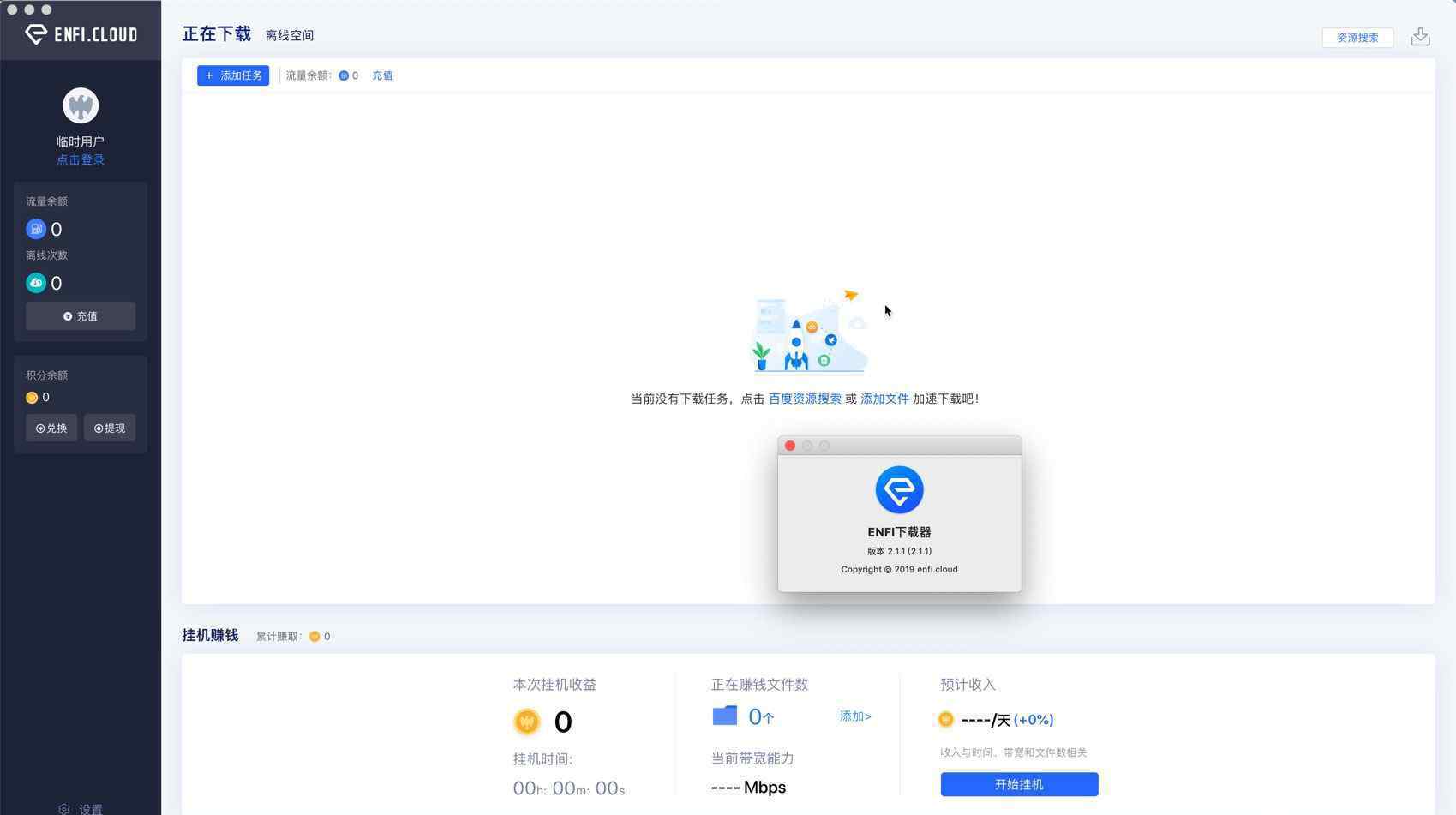Image resolution: width=1456 pixels, height=815 pixels.
Task: Click the 添加任务 button
Action: click(x=233, y=75)
